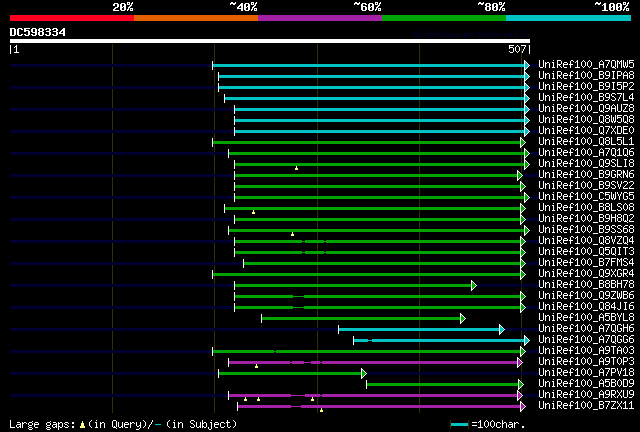Click the orange ~40% identity legend segment
640x432 pixels.
click(196, 18)
